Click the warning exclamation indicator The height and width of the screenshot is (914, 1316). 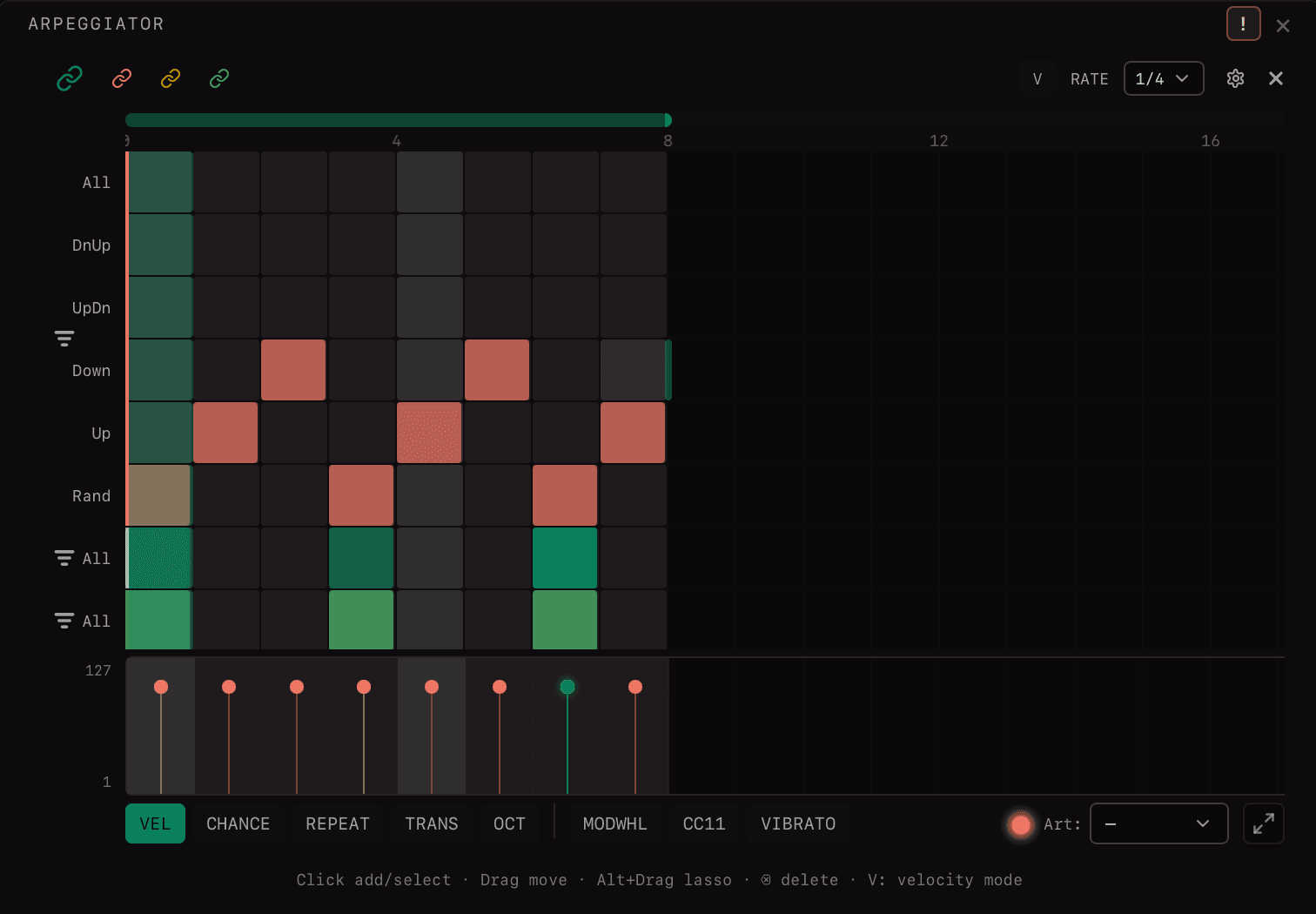[1243, 24]
